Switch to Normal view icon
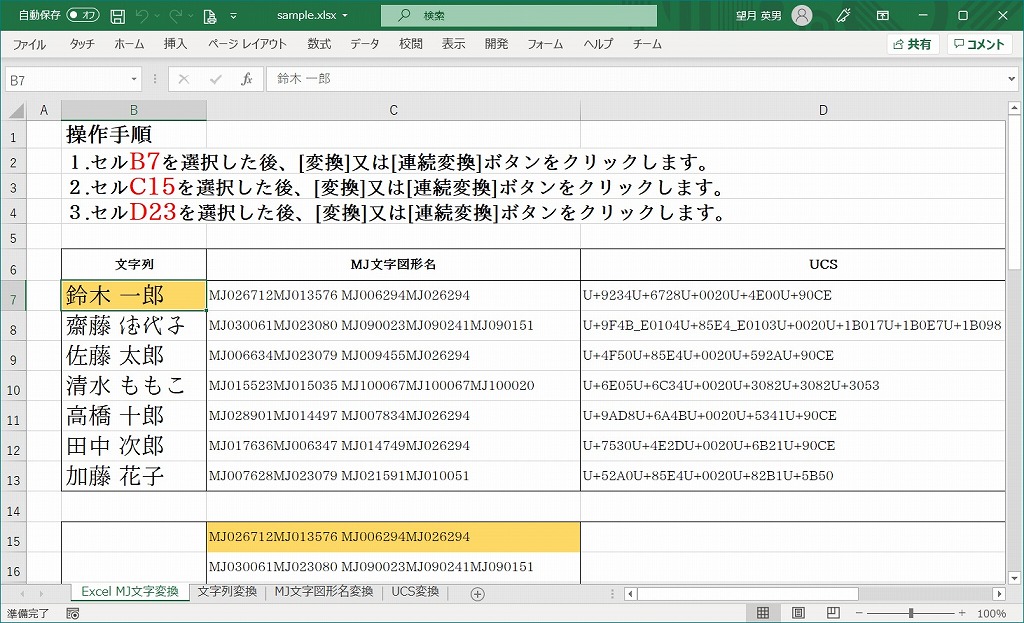 (x=763, y=613)
